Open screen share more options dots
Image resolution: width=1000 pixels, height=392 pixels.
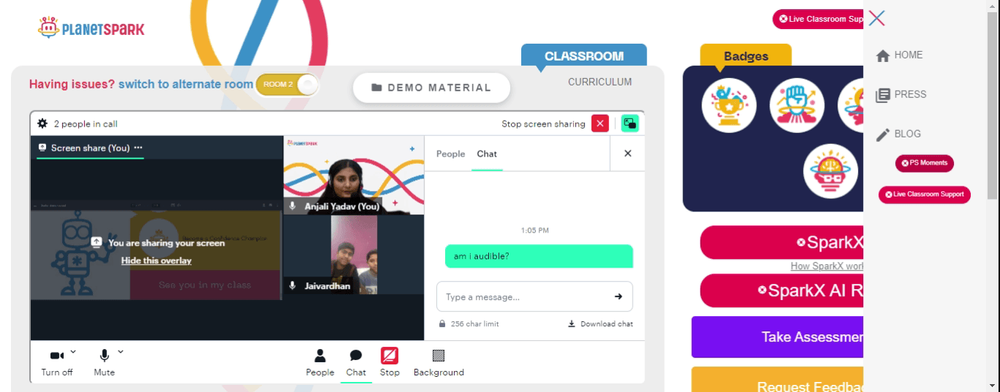tap(138, 148)
